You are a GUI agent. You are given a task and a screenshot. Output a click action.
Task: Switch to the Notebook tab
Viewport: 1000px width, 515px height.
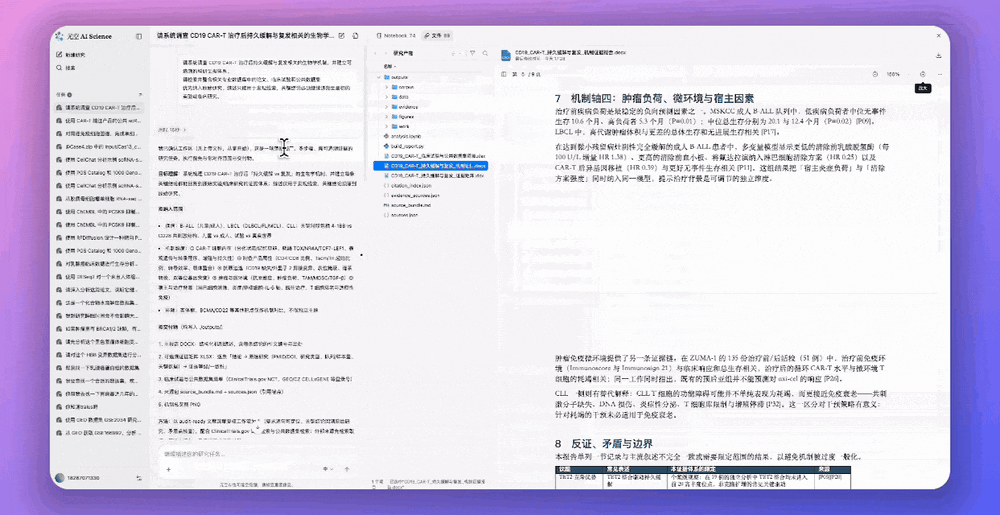click(x=397, y=36)
